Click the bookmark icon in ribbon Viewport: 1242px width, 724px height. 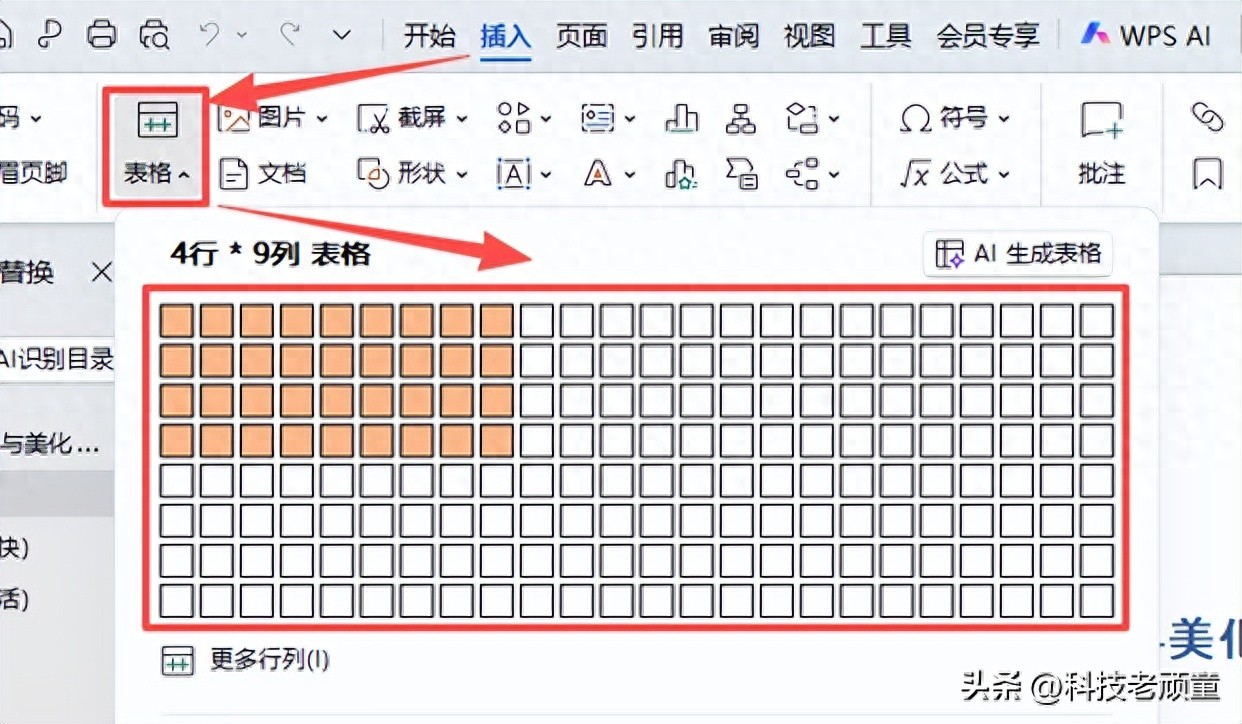[x=1208, y=175]
